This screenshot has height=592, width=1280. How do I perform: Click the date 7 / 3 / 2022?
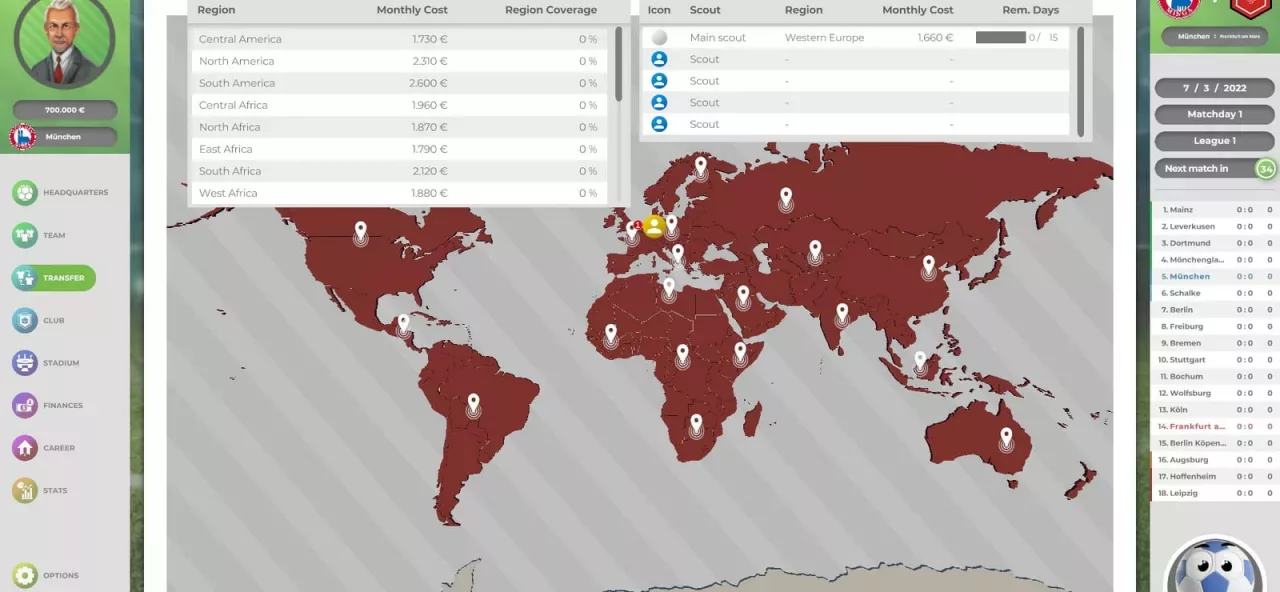click(1214, 88)
